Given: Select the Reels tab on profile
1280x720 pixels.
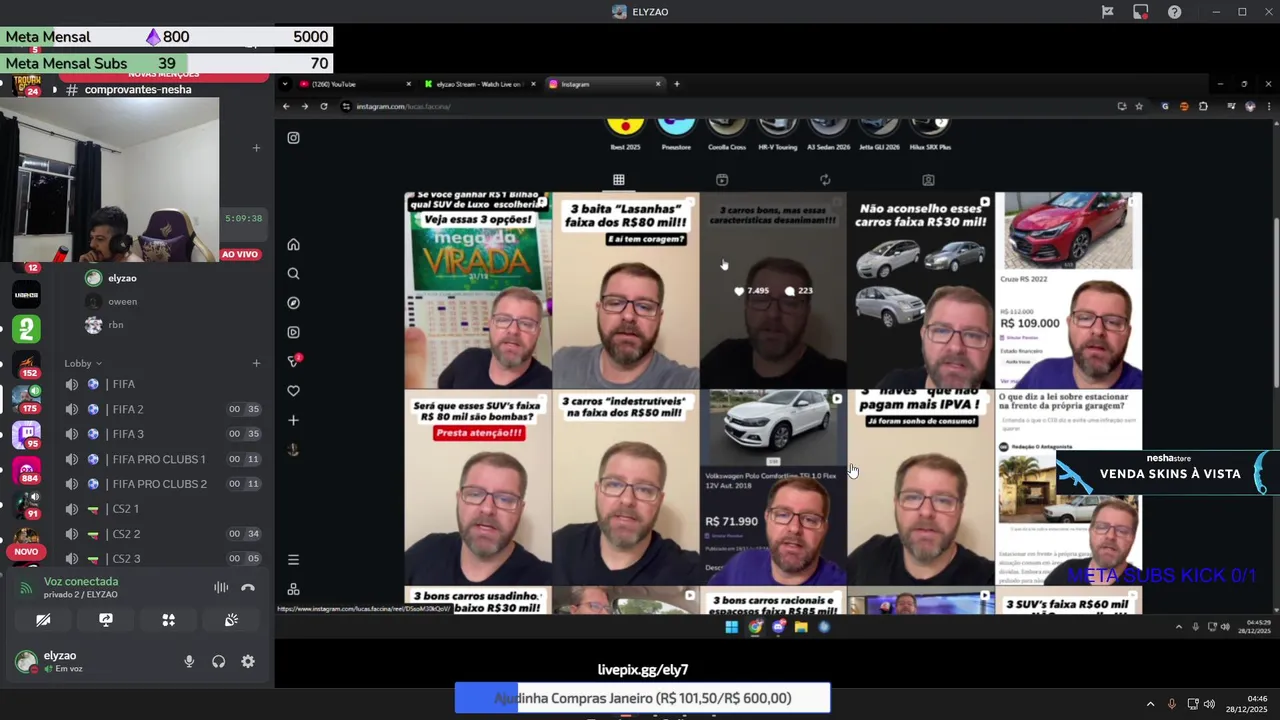Looking at the screenshot, I should [x=722, y=180].
